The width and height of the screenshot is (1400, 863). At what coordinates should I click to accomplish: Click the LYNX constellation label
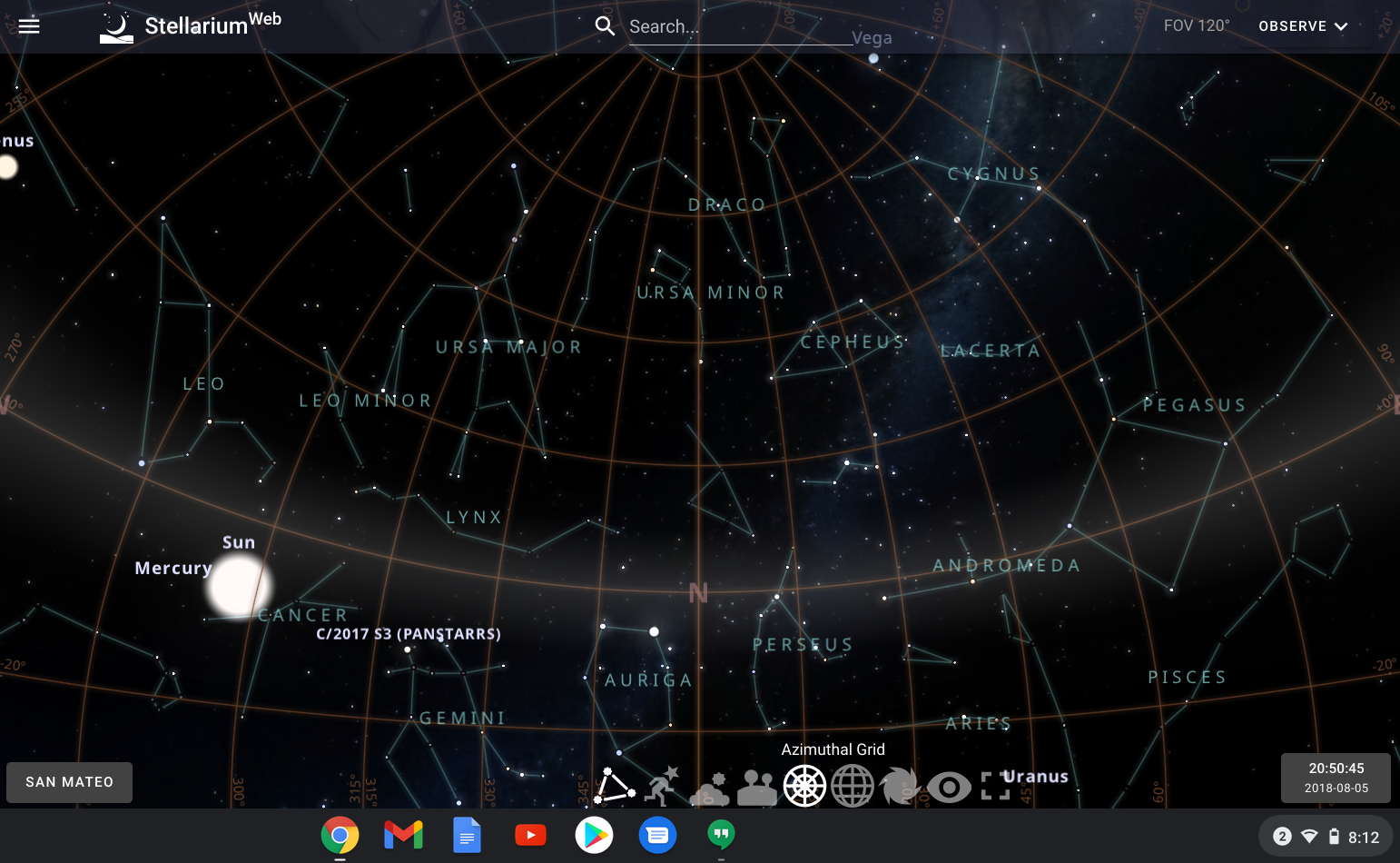pyautogui.click(x=475, y=518)
